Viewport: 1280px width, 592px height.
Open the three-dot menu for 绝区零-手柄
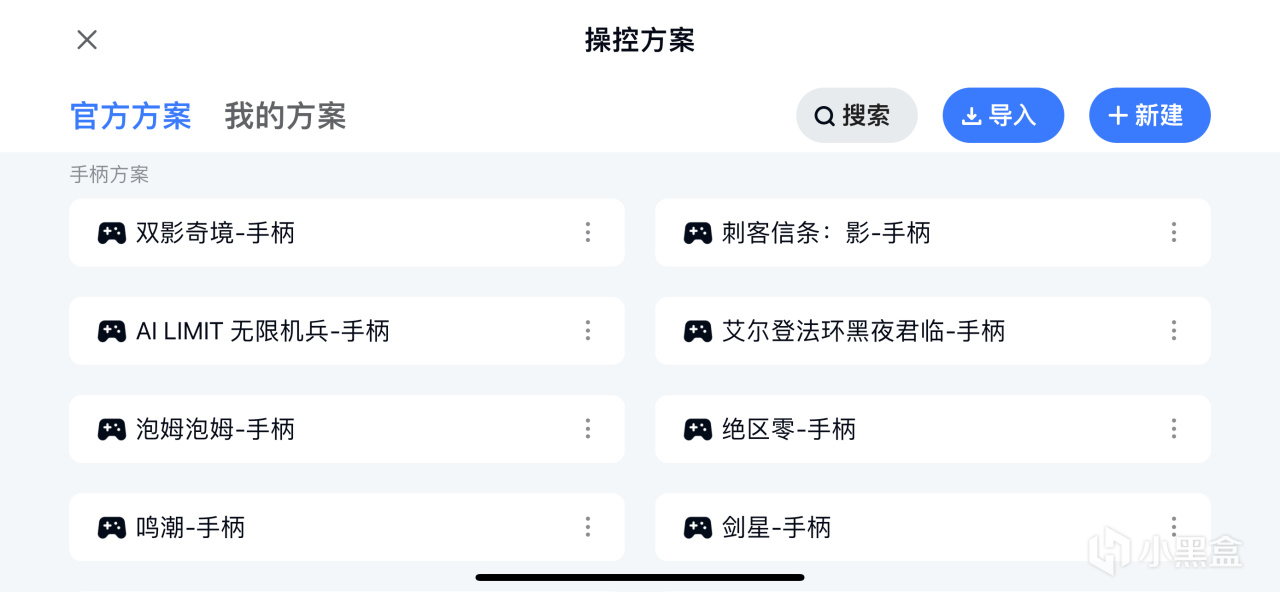pyautogui.click(x=1173, y=428)
